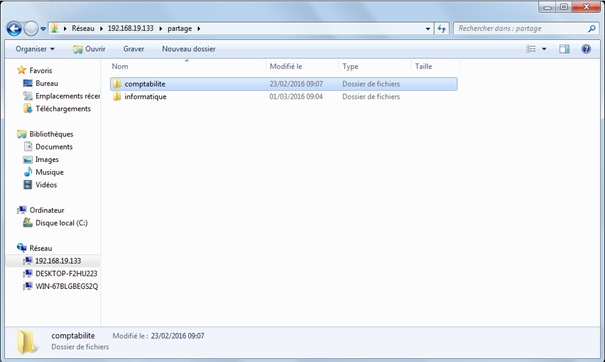Open the view options dropdown arrow
The image size is (605, 362).
tap(544, 49)
